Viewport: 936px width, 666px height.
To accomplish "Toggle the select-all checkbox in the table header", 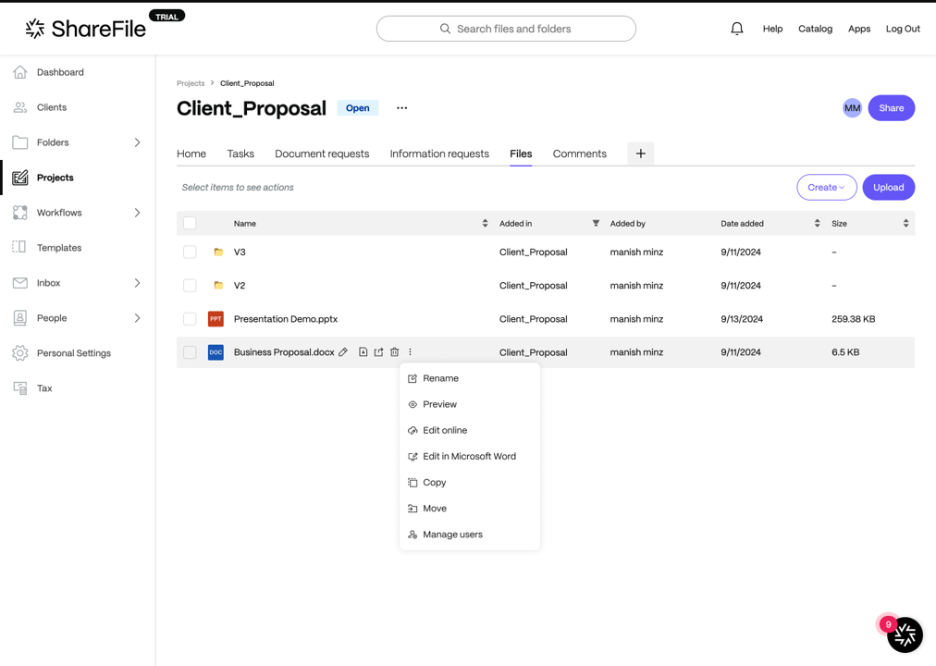I will click(x=190, y=223).
